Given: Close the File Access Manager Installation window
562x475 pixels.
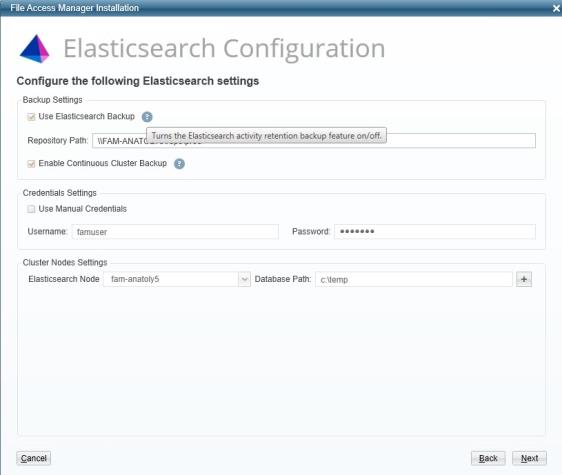Looking at the screenshot, I should (556, 8).
